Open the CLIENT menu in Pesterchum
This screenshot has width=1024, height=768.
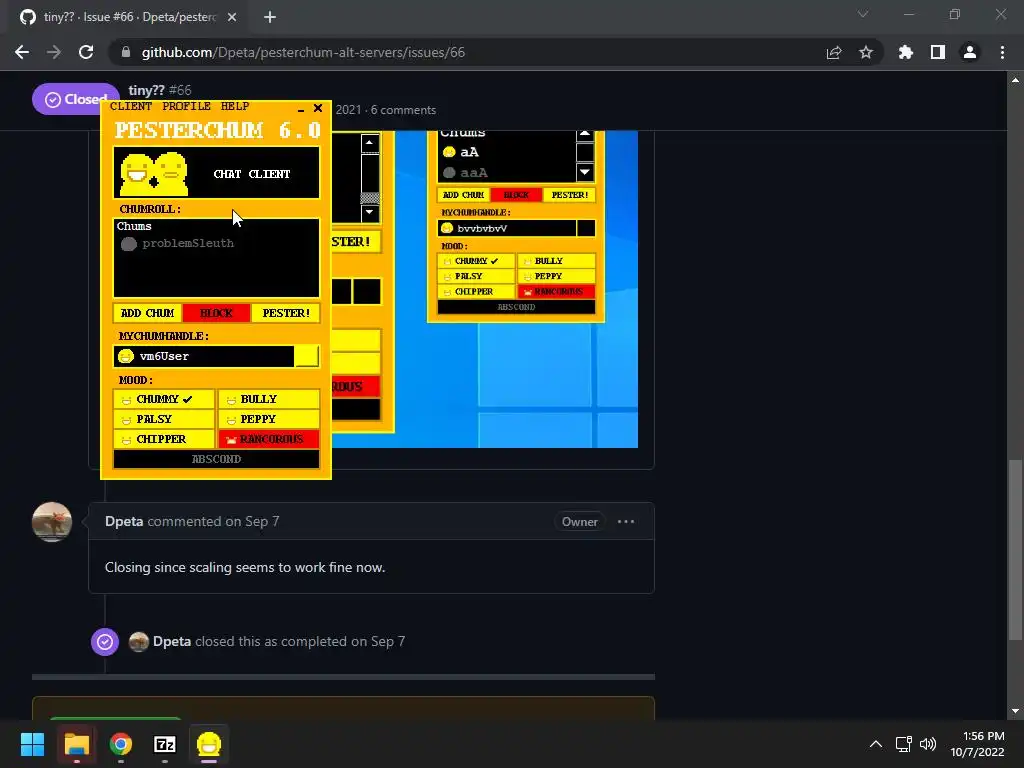tap(131, 106)
